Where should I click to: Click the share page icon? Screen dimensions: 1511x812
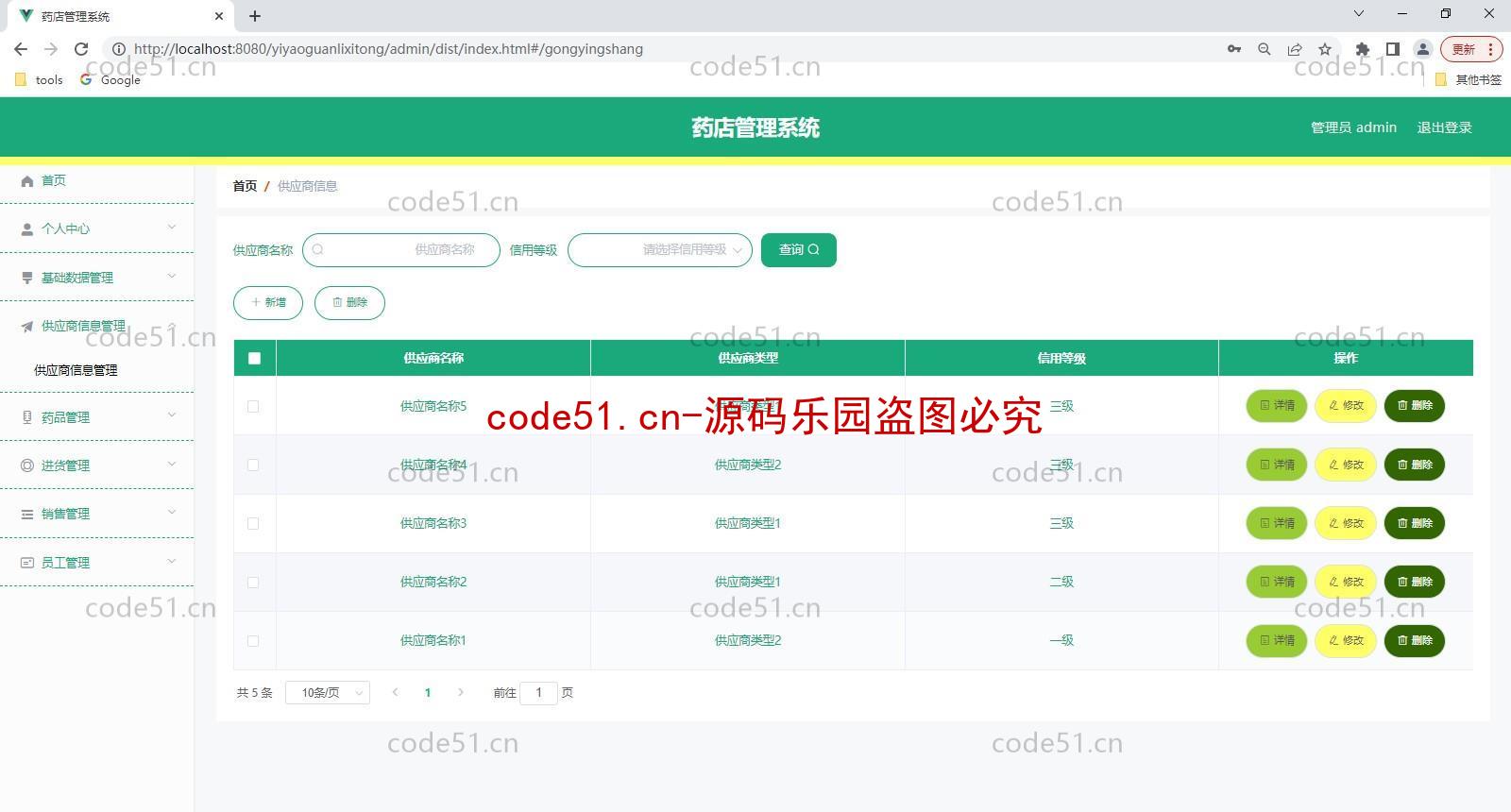click(1295, 49)
